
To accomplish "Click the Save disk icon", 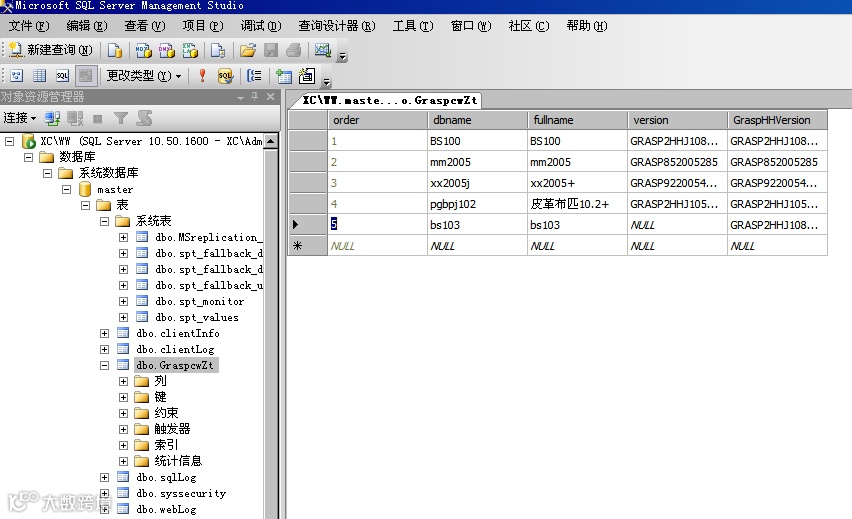I will click(271, 51).
